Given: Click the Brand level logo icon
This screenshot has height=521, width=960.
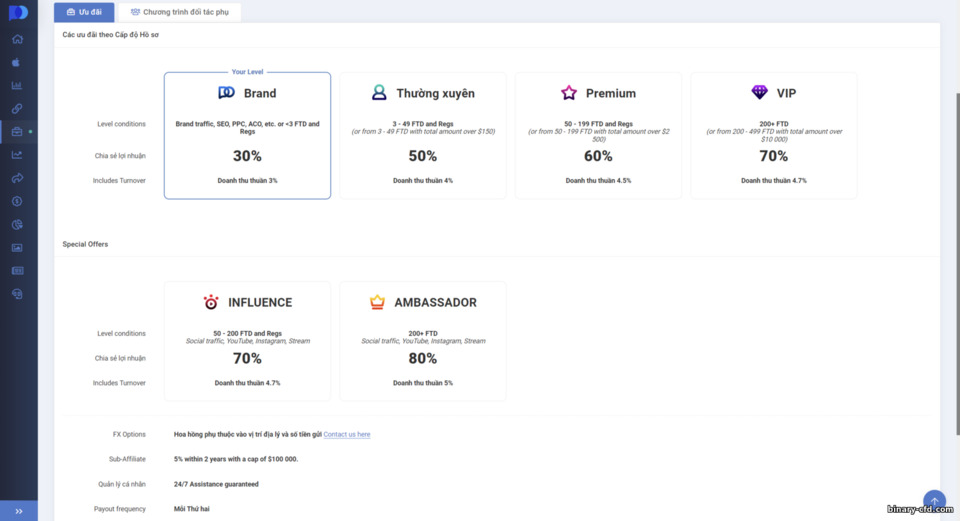Looking at the screenshot, I should click(x=227, y=92).
